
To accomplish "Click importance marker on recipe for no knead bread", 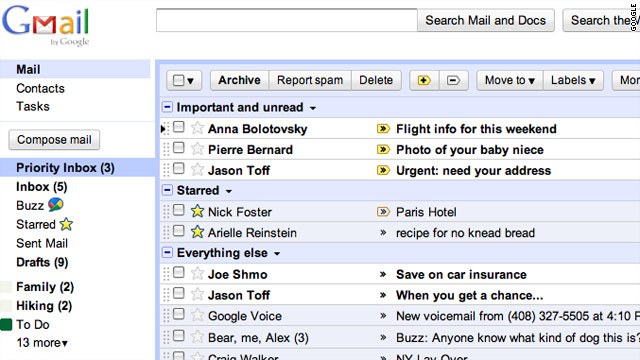I will click(x=383, y=233).
